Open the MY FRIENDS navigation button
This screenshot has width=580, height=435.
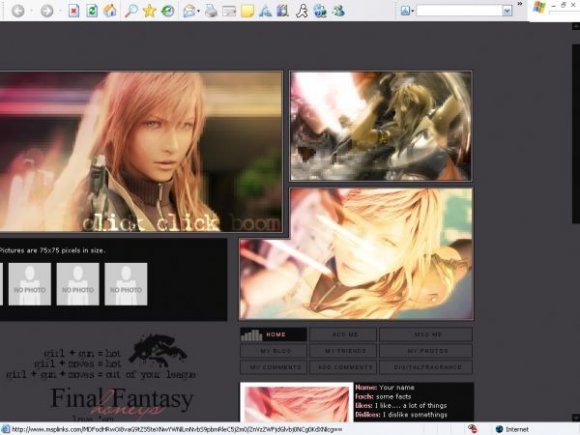pos(343,351)
